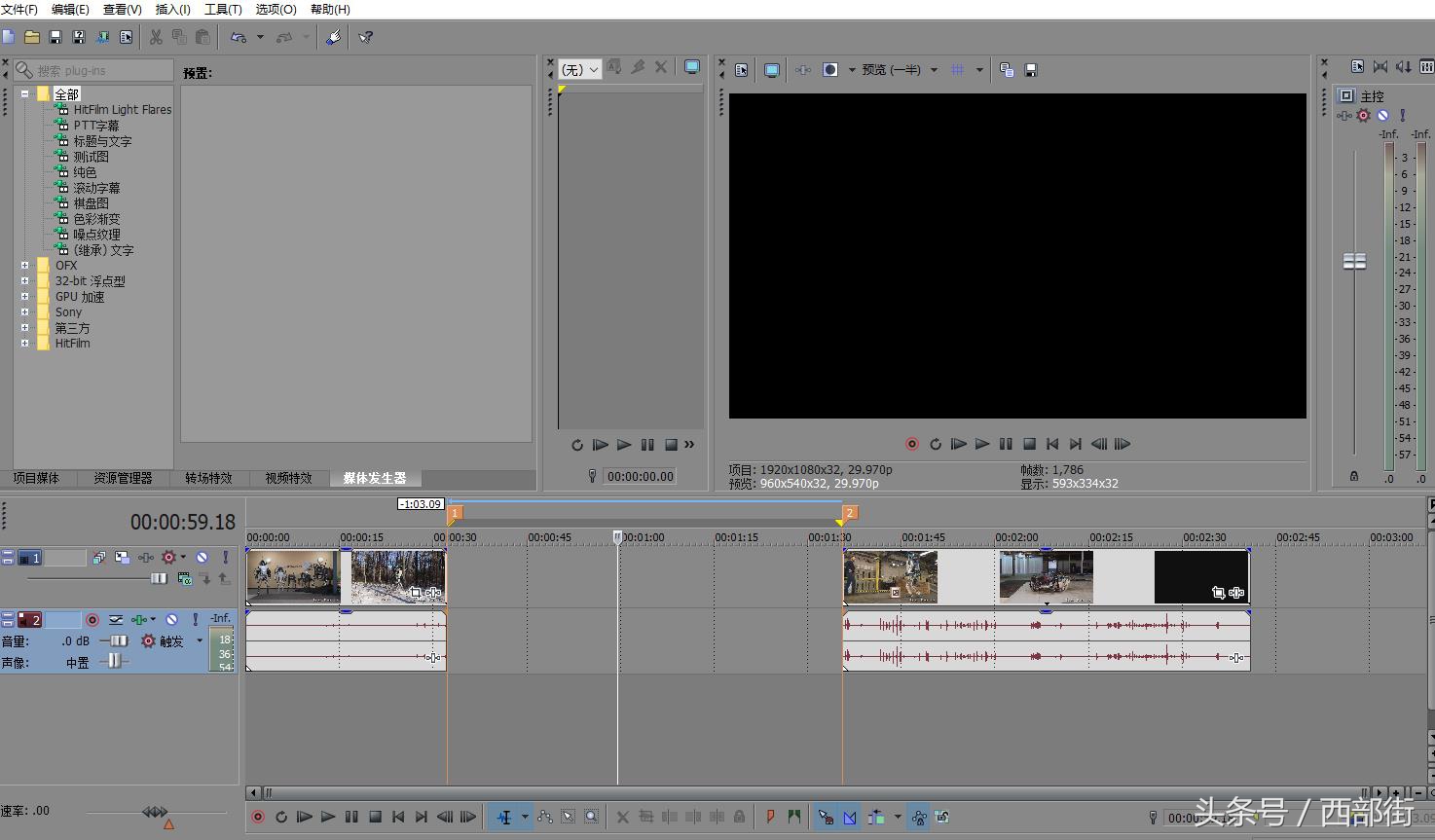Toggle solo on audio track 2

tap(195, 619)
